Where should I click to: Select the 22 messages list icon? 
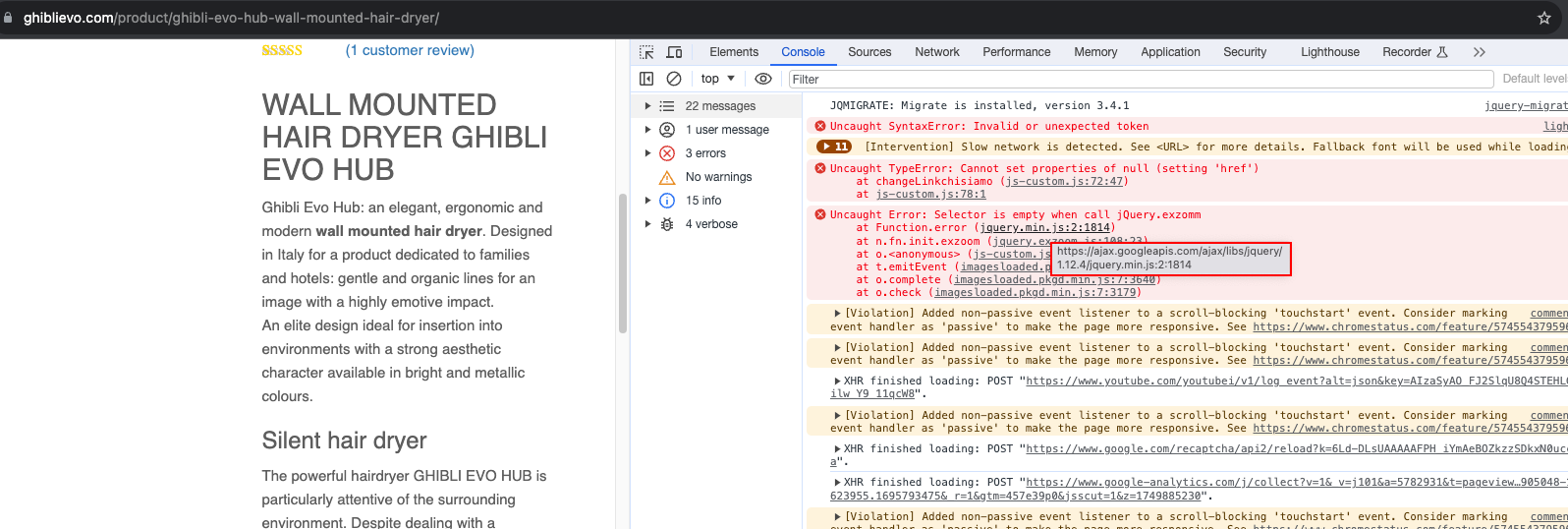pos(667,106)
